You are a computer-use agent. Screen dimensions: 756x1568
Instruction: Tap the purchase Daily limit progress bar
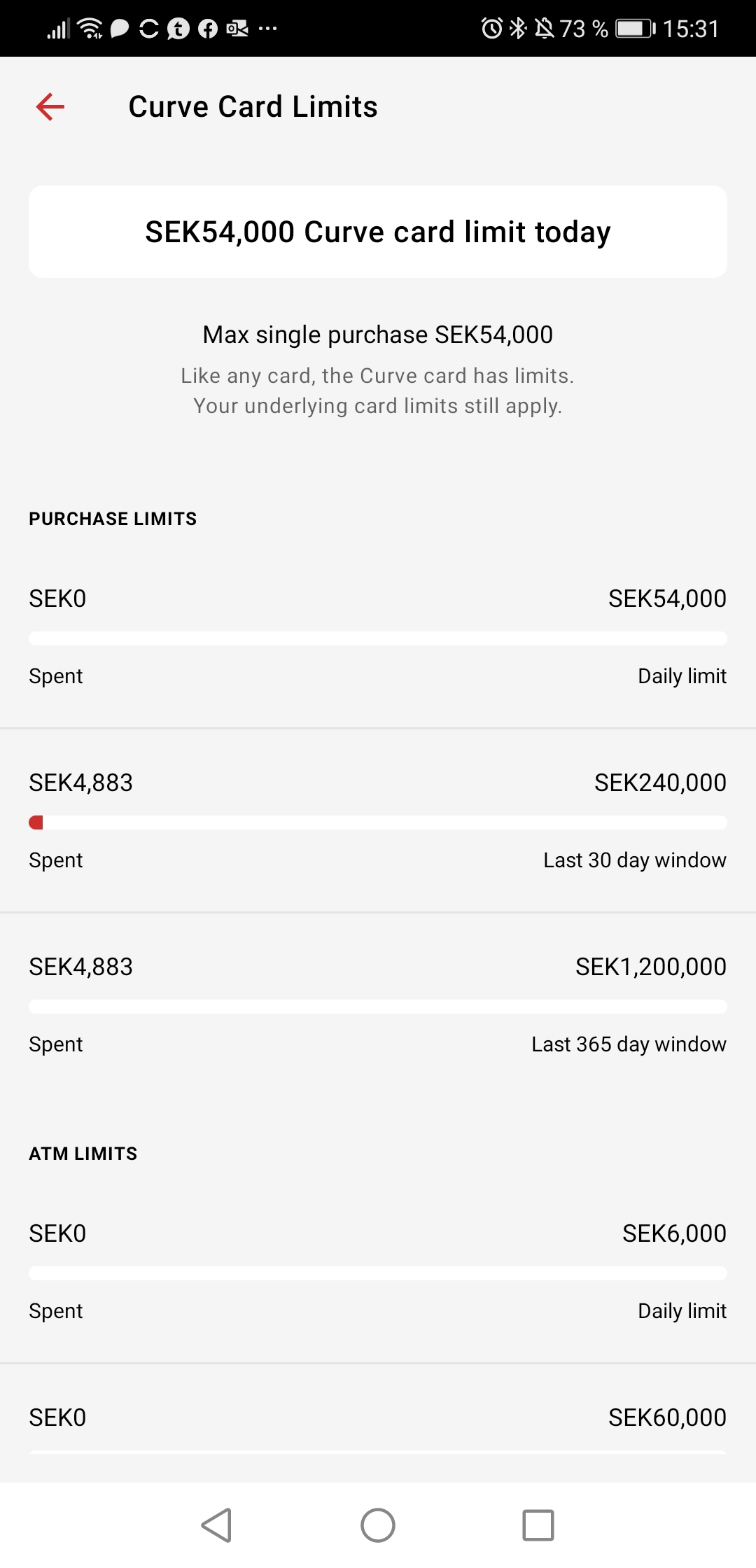378,638
